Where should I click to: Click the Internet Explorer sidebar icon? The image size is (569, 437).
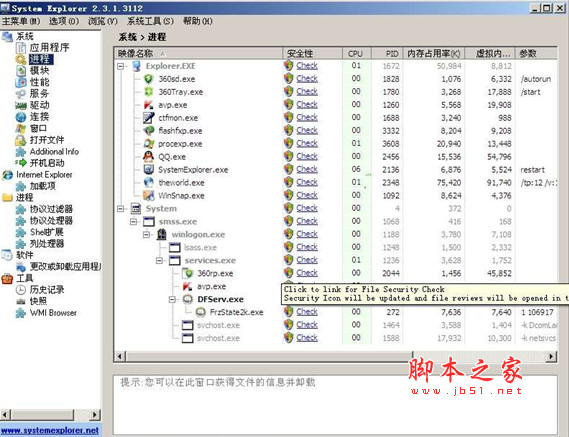[x=7, y=175]
